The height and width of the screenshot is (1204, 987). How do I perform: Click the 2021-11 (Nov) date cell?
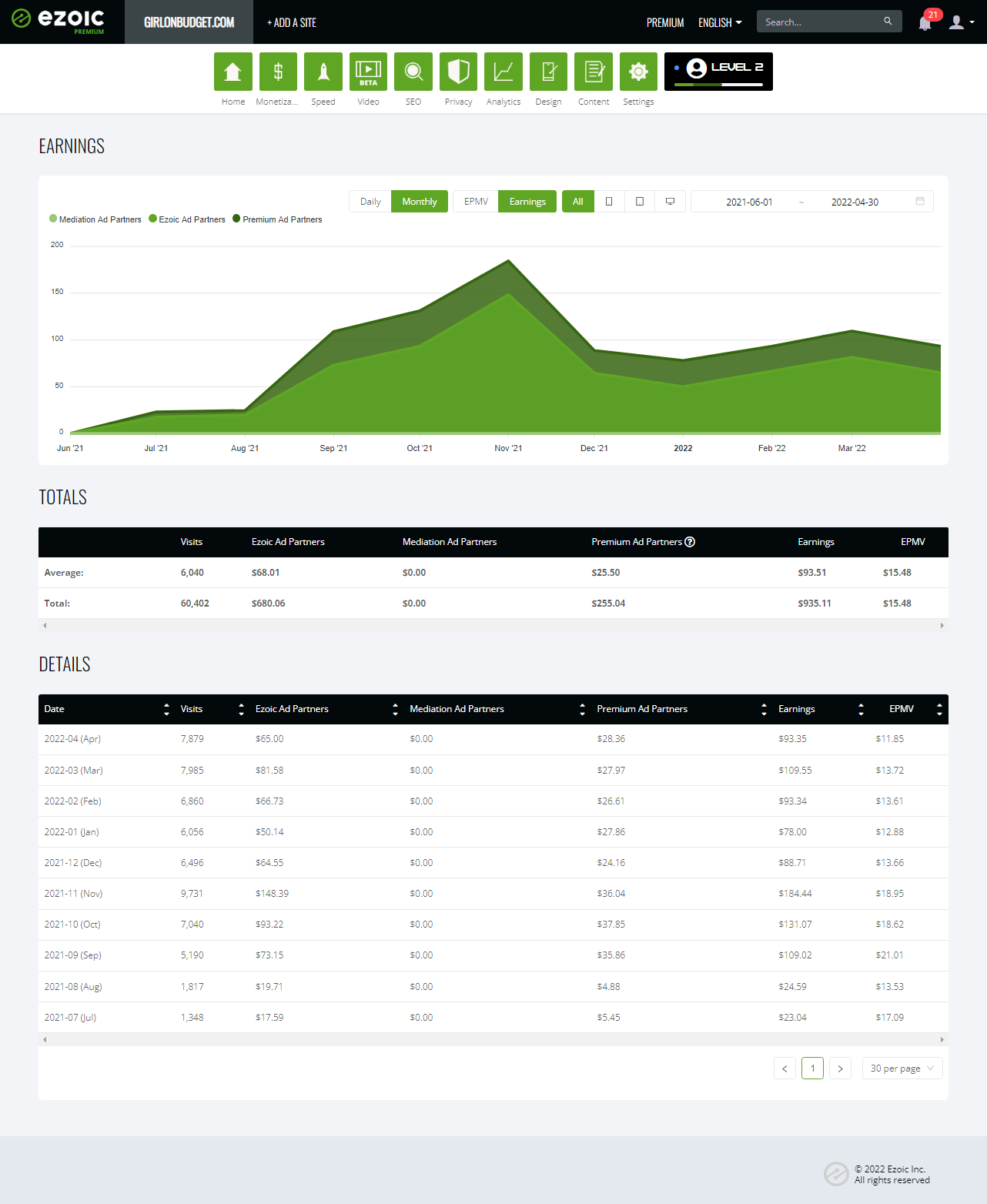[x=73, y=894]
